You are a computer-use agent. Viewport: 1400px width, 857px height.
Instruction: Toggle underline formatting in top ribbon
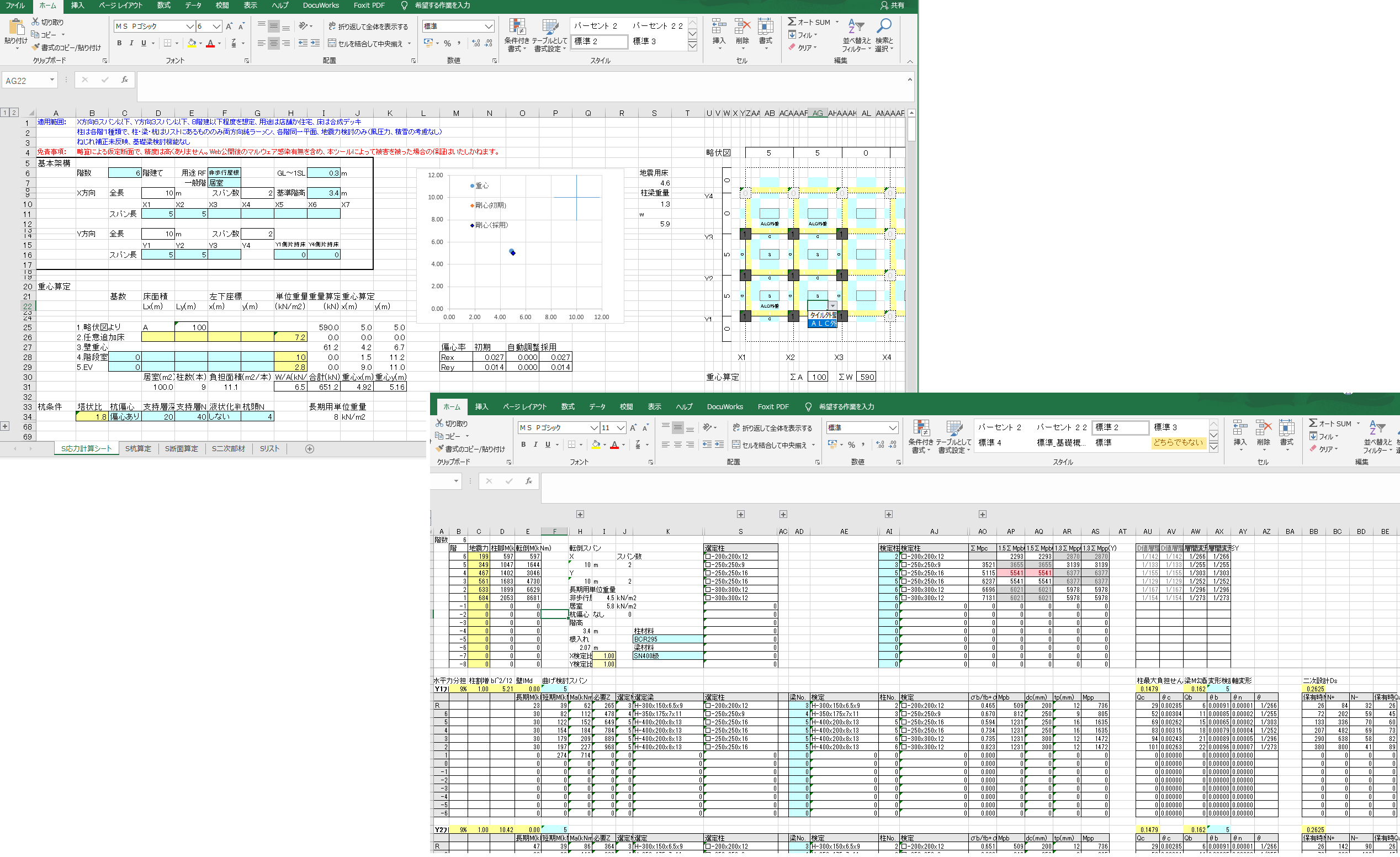[144, 43]
